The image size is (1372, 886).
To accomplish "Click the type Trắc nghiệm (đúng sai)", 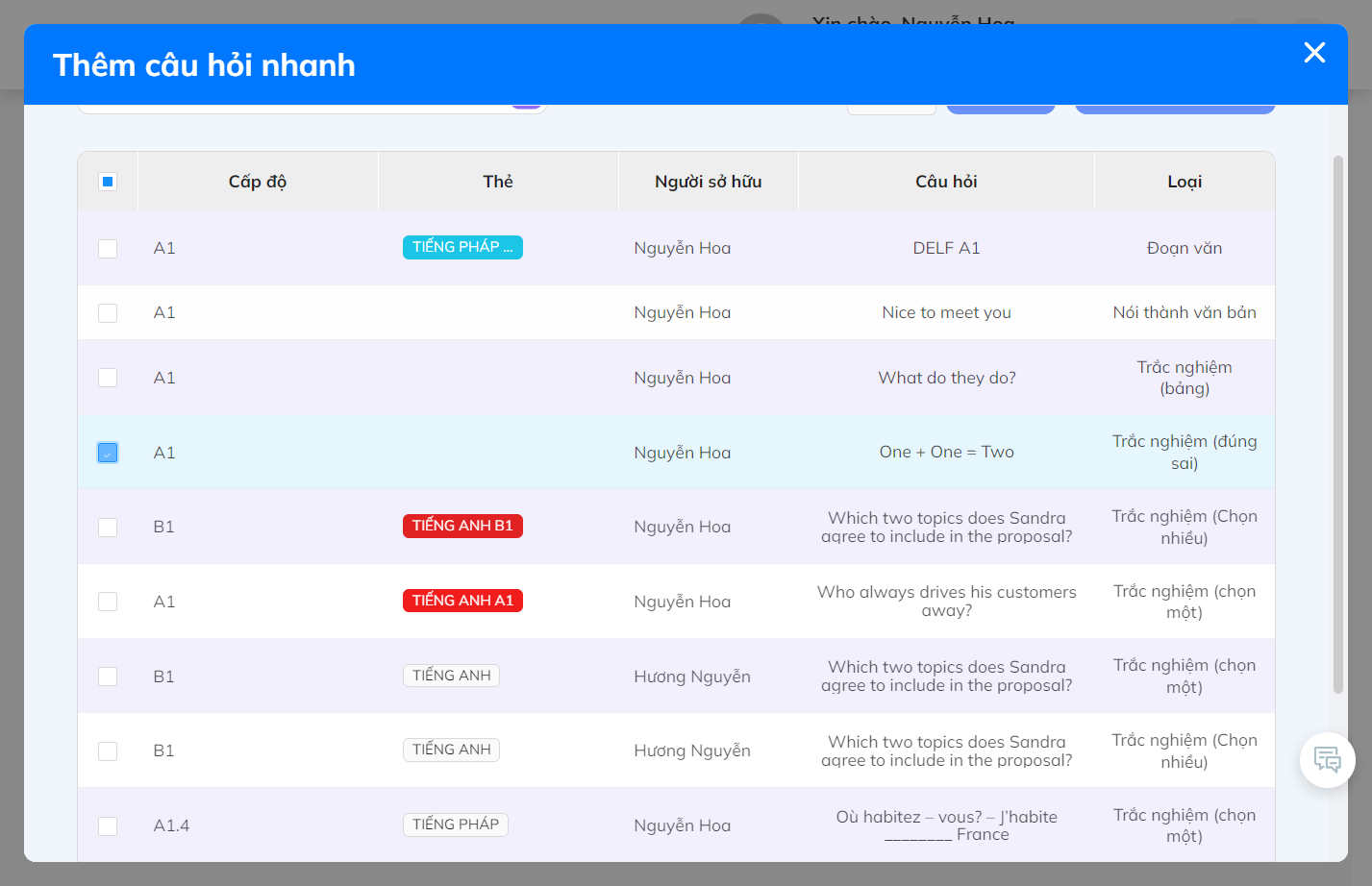I will (x=1185, y=453).
